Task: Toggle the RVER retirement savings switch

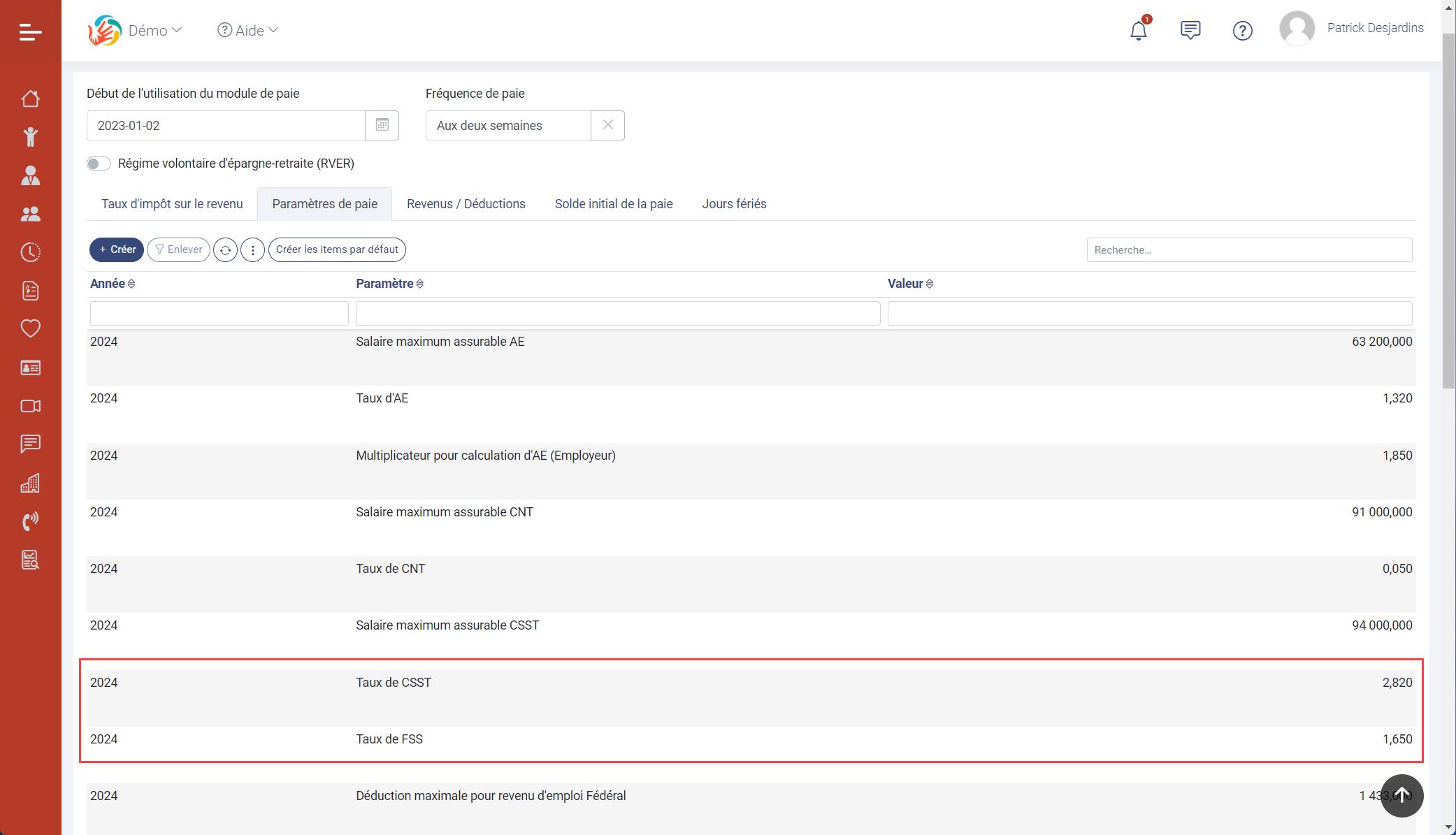Action: click(99, 164)
